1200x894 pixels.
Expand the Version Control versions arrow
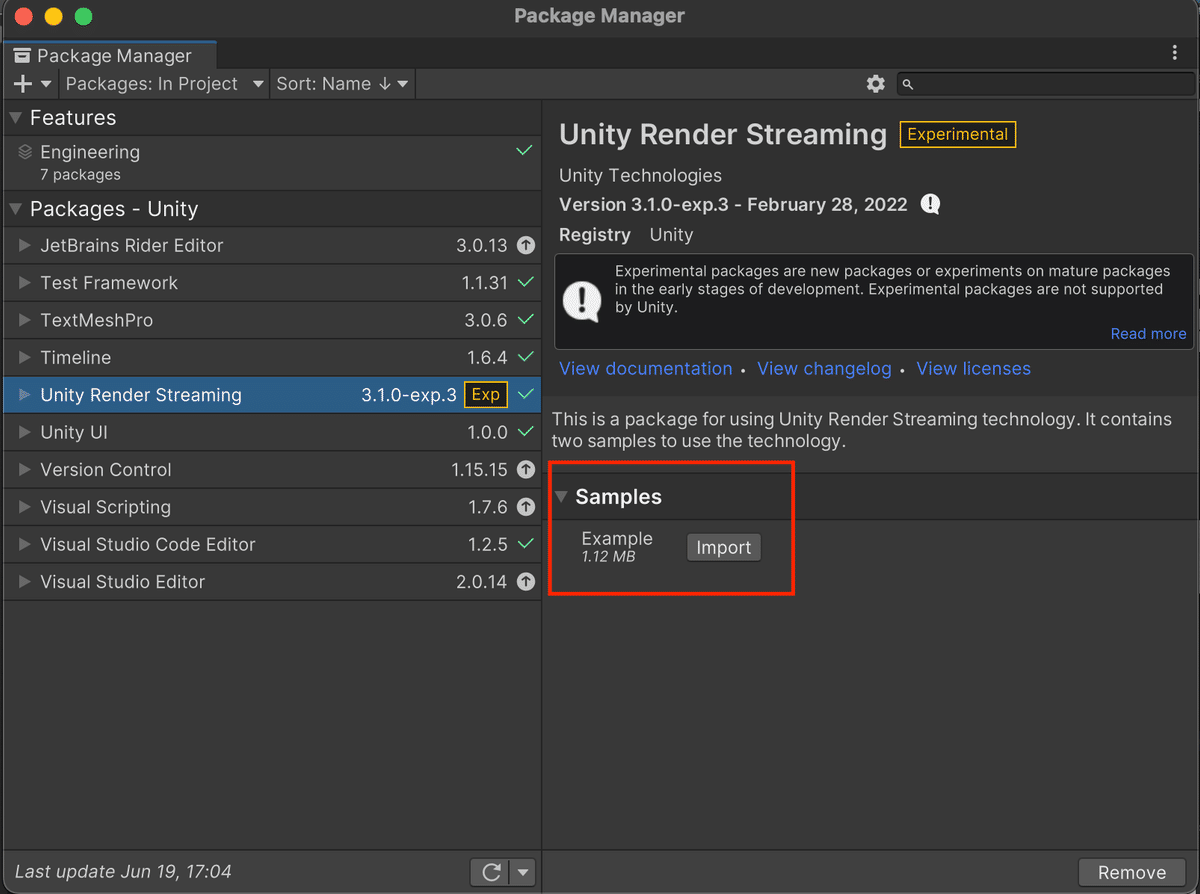pyautogui.click(x=25, y=470)
